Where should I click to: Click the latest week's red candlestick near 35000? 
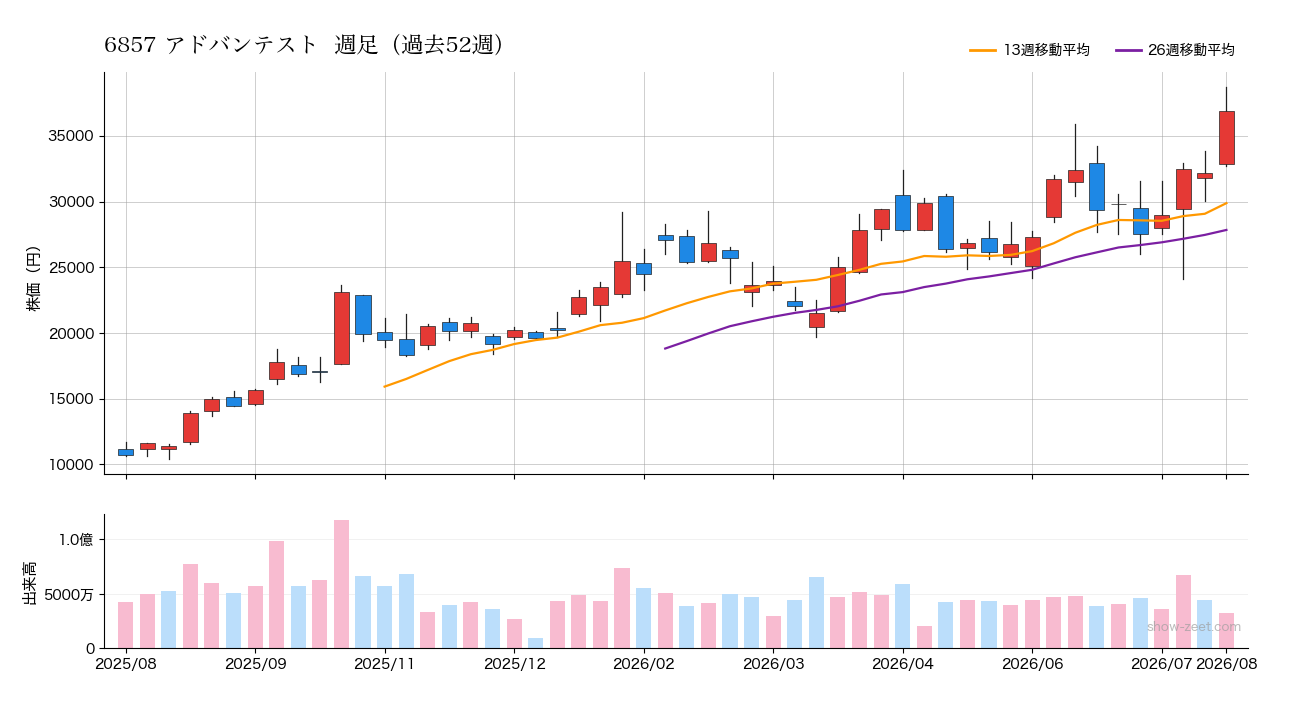(1227, 138)
